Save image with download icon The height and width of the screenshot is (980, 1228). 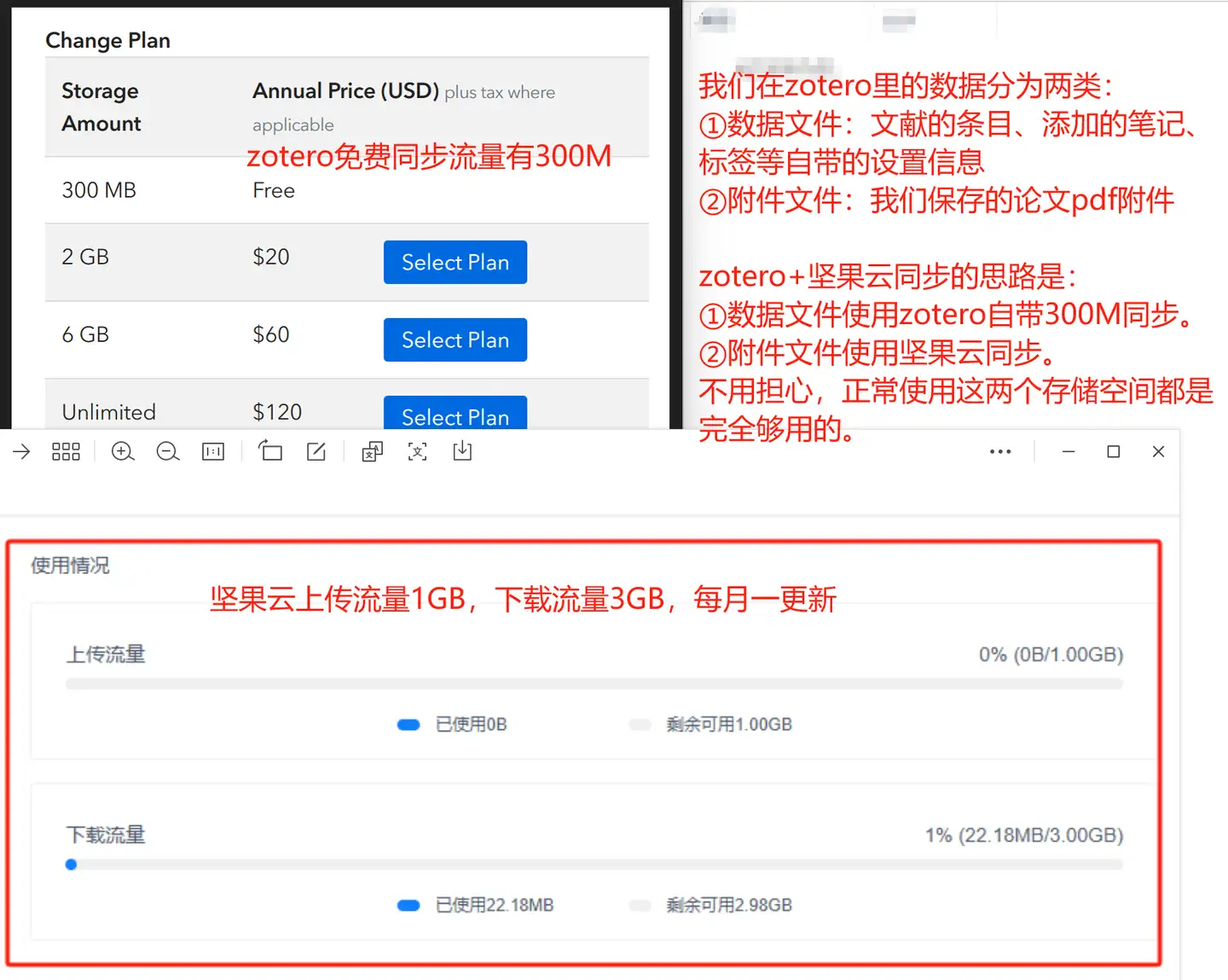(x=462, y=451)
